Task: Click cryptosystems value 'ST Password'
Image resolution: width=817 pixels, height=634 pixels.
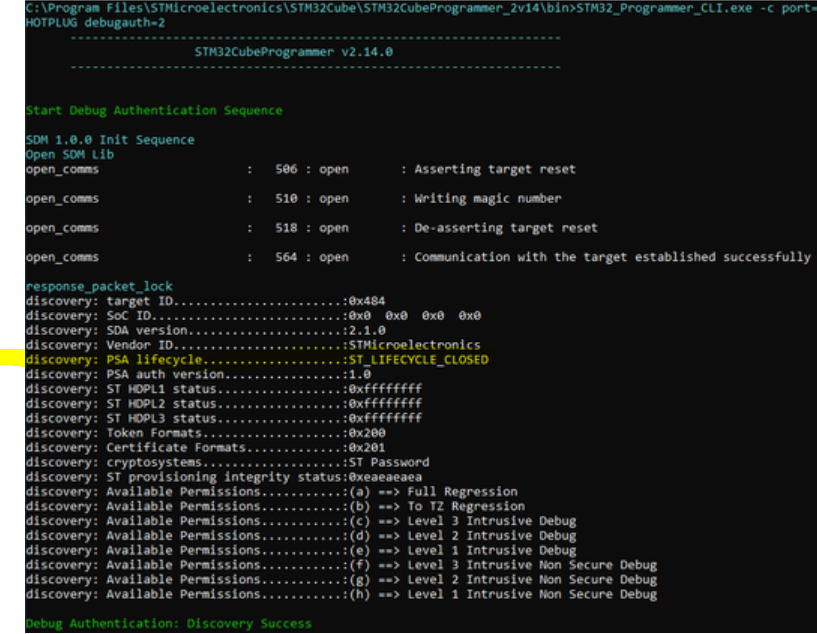Action: 389,462
